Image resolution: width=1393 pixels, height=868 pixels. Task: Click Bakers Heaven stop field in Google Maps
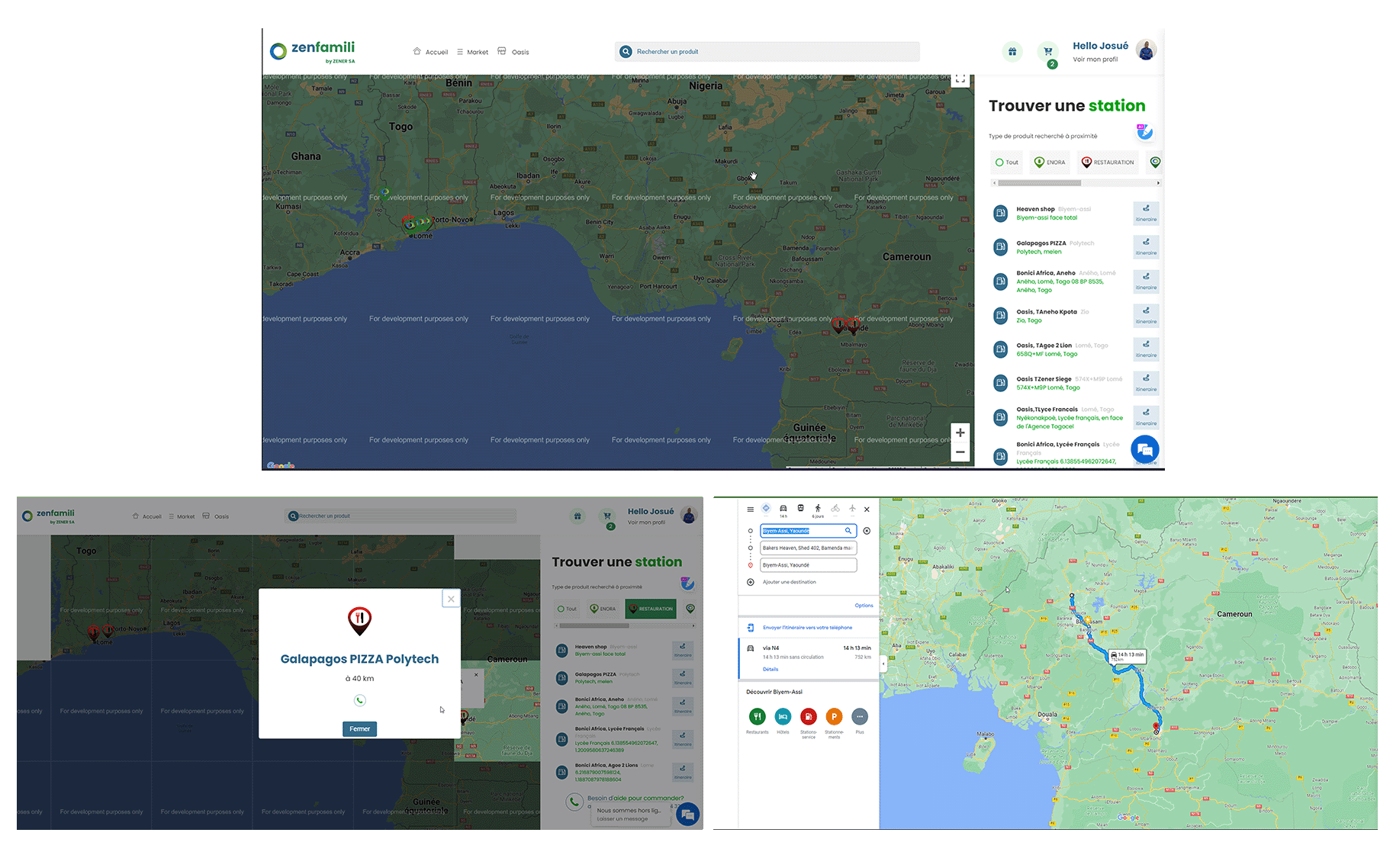809,548
